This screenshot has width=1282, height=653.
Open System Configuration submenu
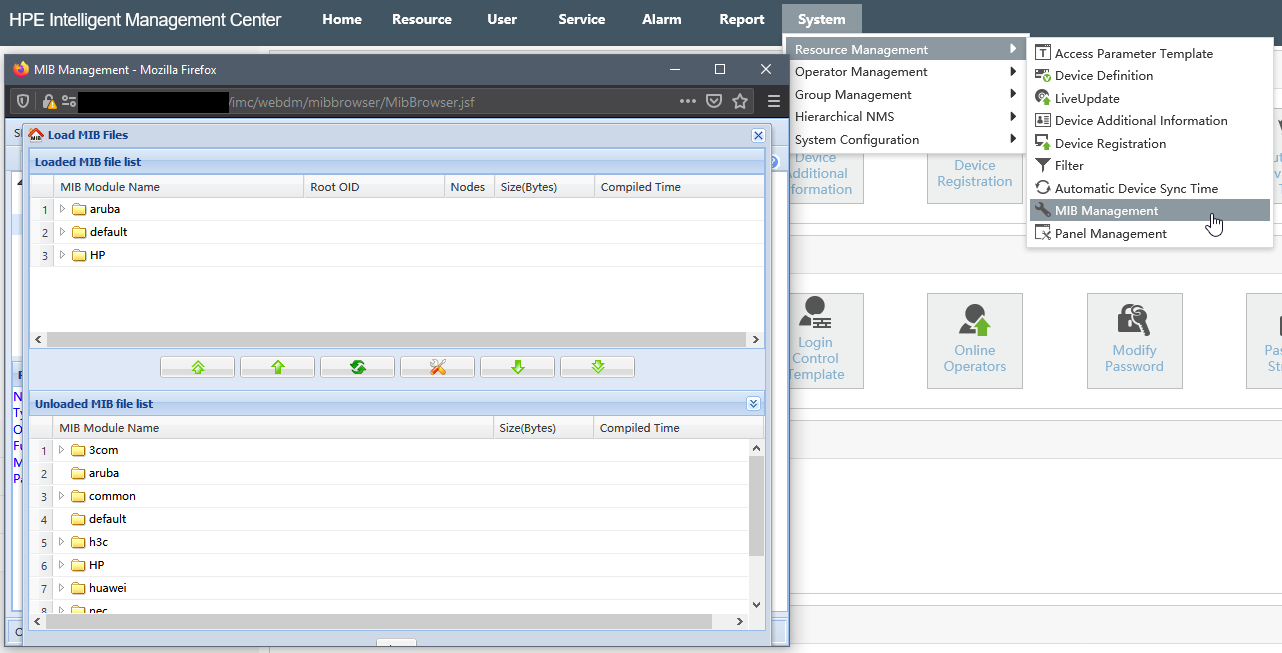(x=907, y=140)
